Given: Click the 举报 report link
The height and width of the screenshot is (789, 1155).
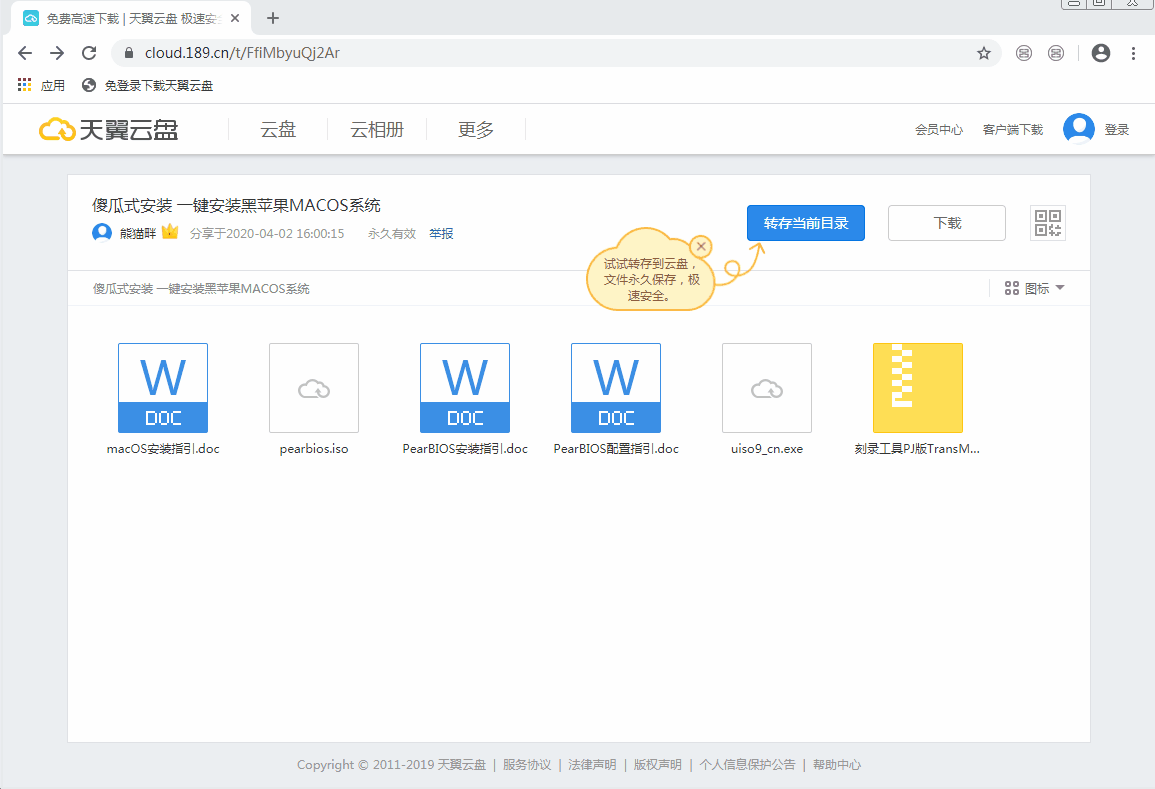Looking at the screenshot, I should (x=441, y=234).
